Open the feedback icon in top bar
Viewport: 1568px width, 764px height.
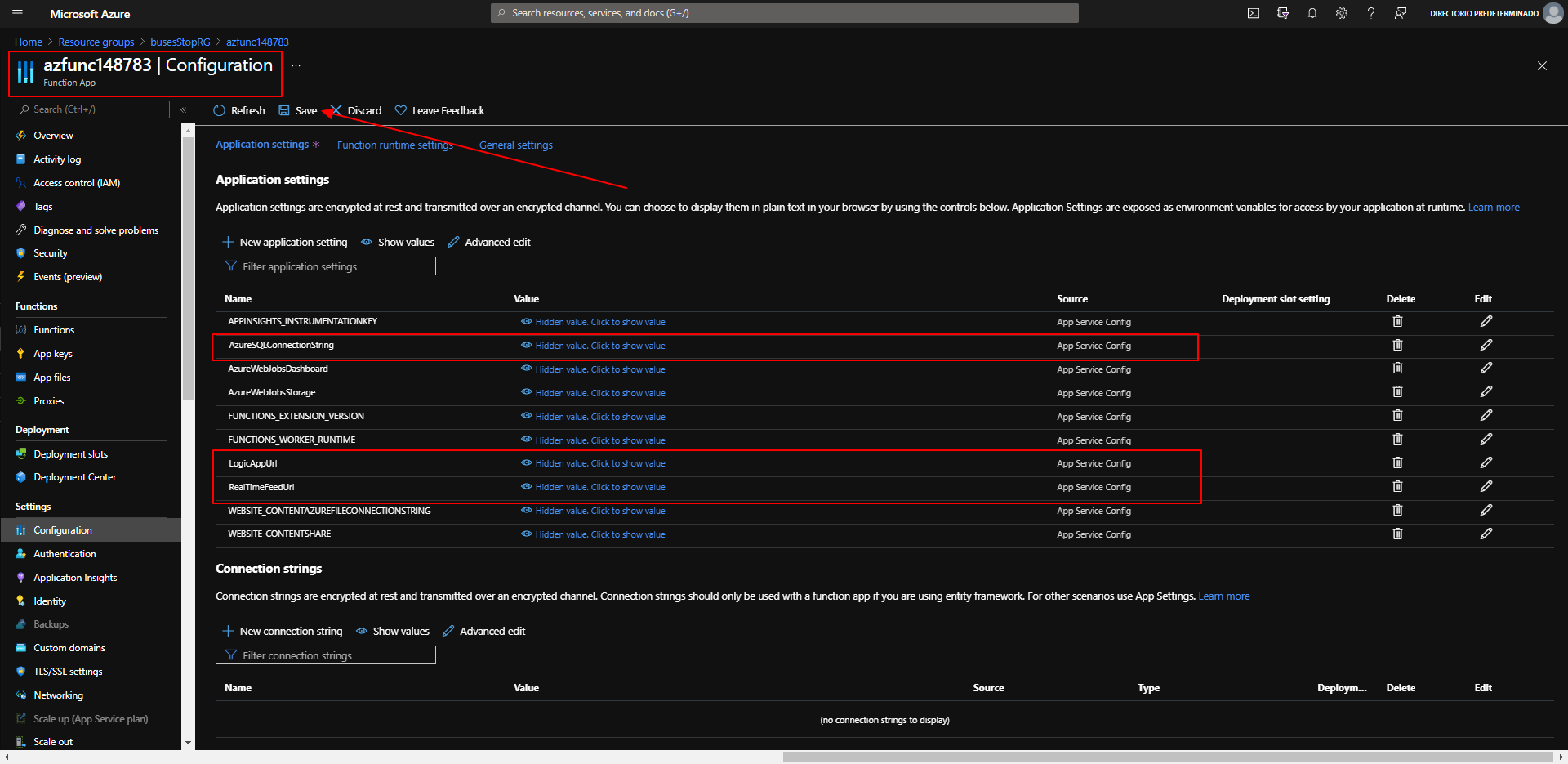click(x=1401, y=13)
